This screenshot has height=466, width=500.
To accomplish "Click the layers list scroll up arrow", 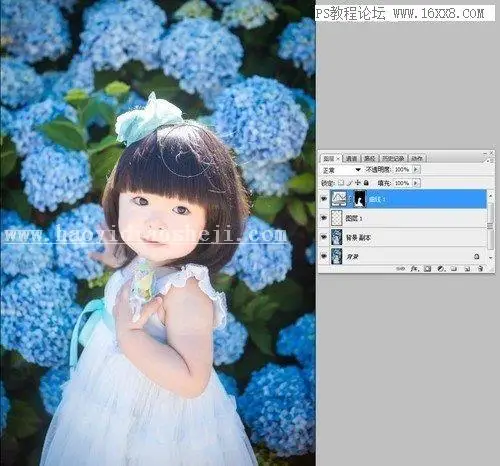I will [491, 196].
